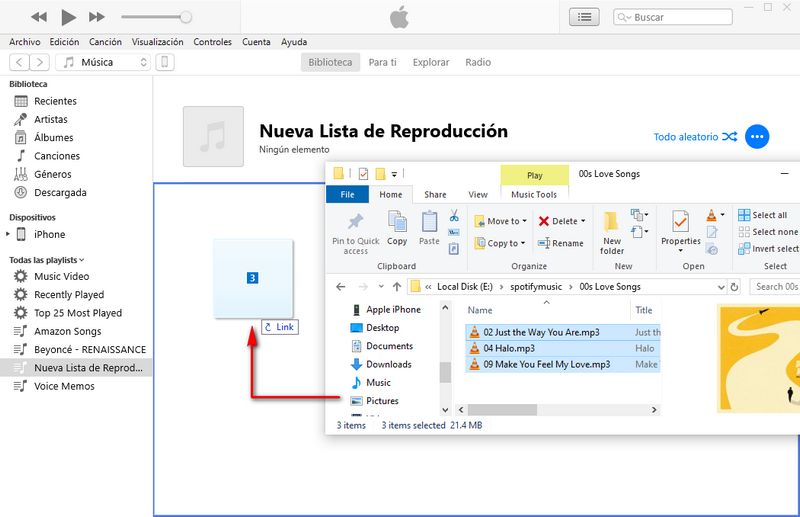Image resolution: width=800 pixels, height=517 pixels.
Task: Open the address bar history dropdown
Action: [721, 287]
